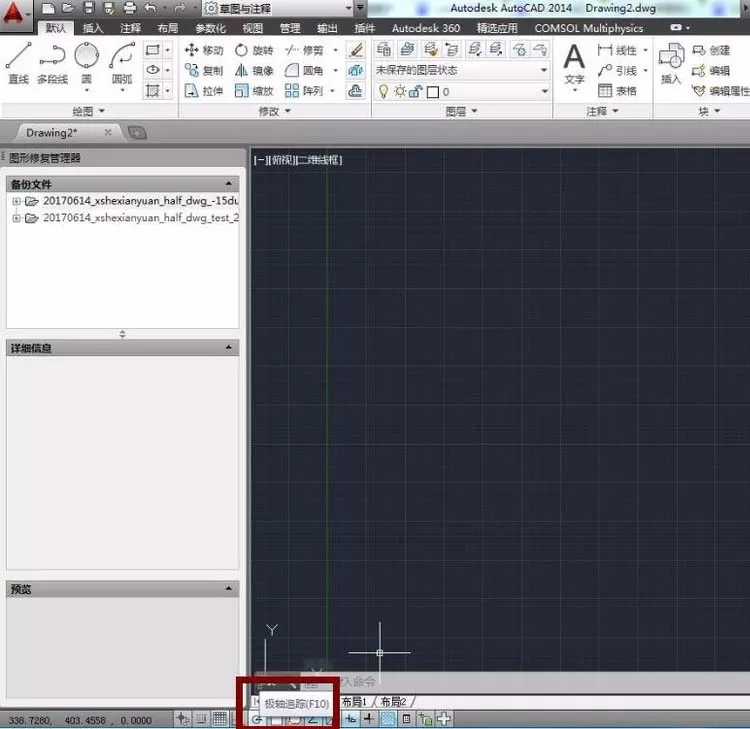
Task: Activate the 移动 (Move) command
Action: click(204, 50)
